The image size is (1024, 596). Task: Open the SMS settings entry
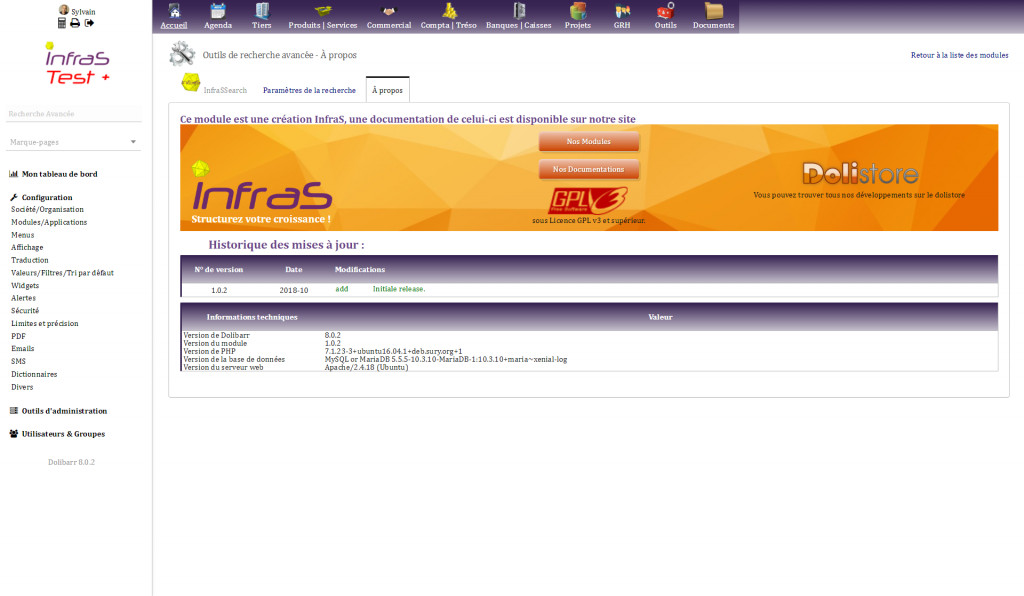point(18,361)
